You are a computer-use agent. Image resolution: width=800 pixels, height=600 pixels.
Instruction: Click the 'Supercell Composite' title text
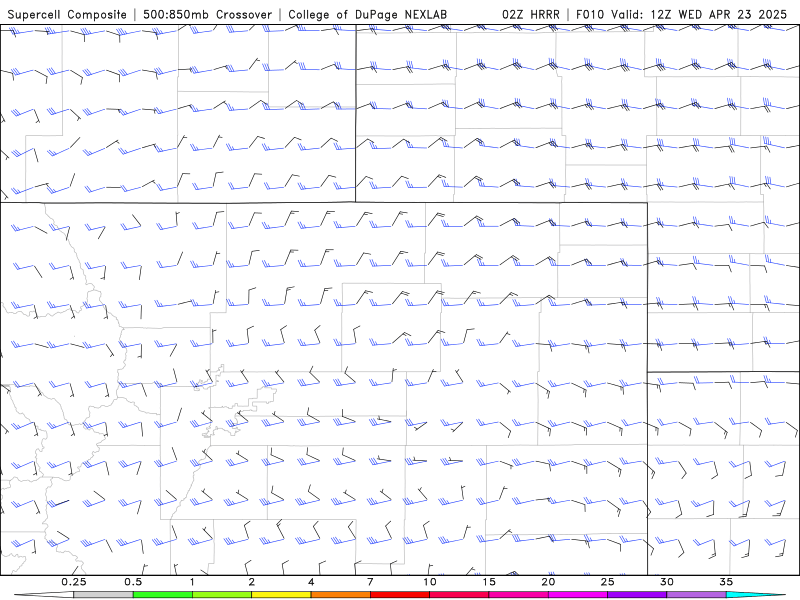[67, 14]
